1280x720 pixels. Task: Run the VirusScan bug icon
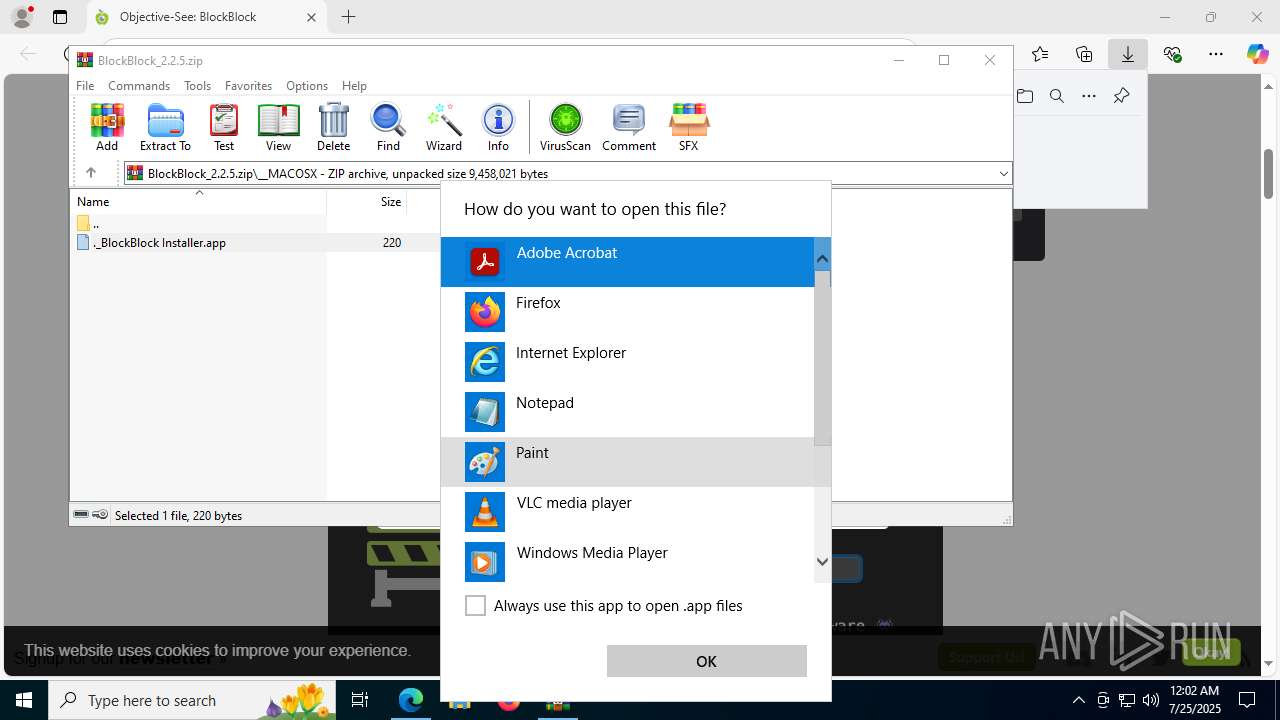[565, 127]
